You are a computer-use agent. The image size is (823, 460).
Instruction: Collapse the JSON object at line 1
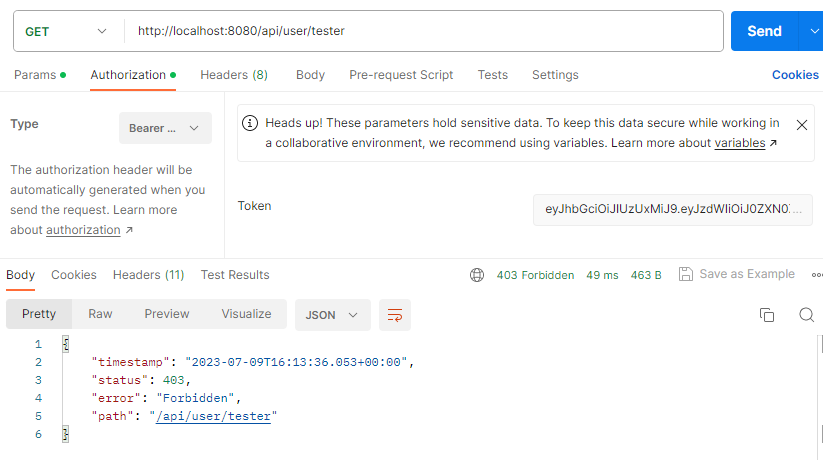point(66,344)
